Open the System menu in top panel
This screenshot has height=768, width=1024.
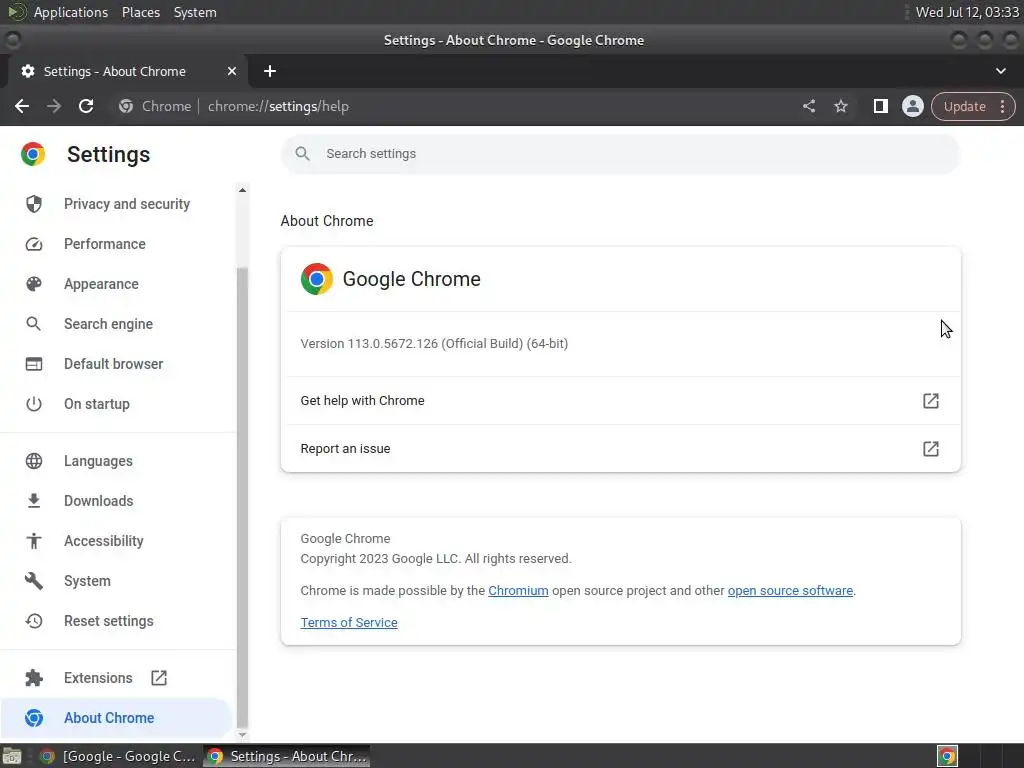tap(195, 12)
